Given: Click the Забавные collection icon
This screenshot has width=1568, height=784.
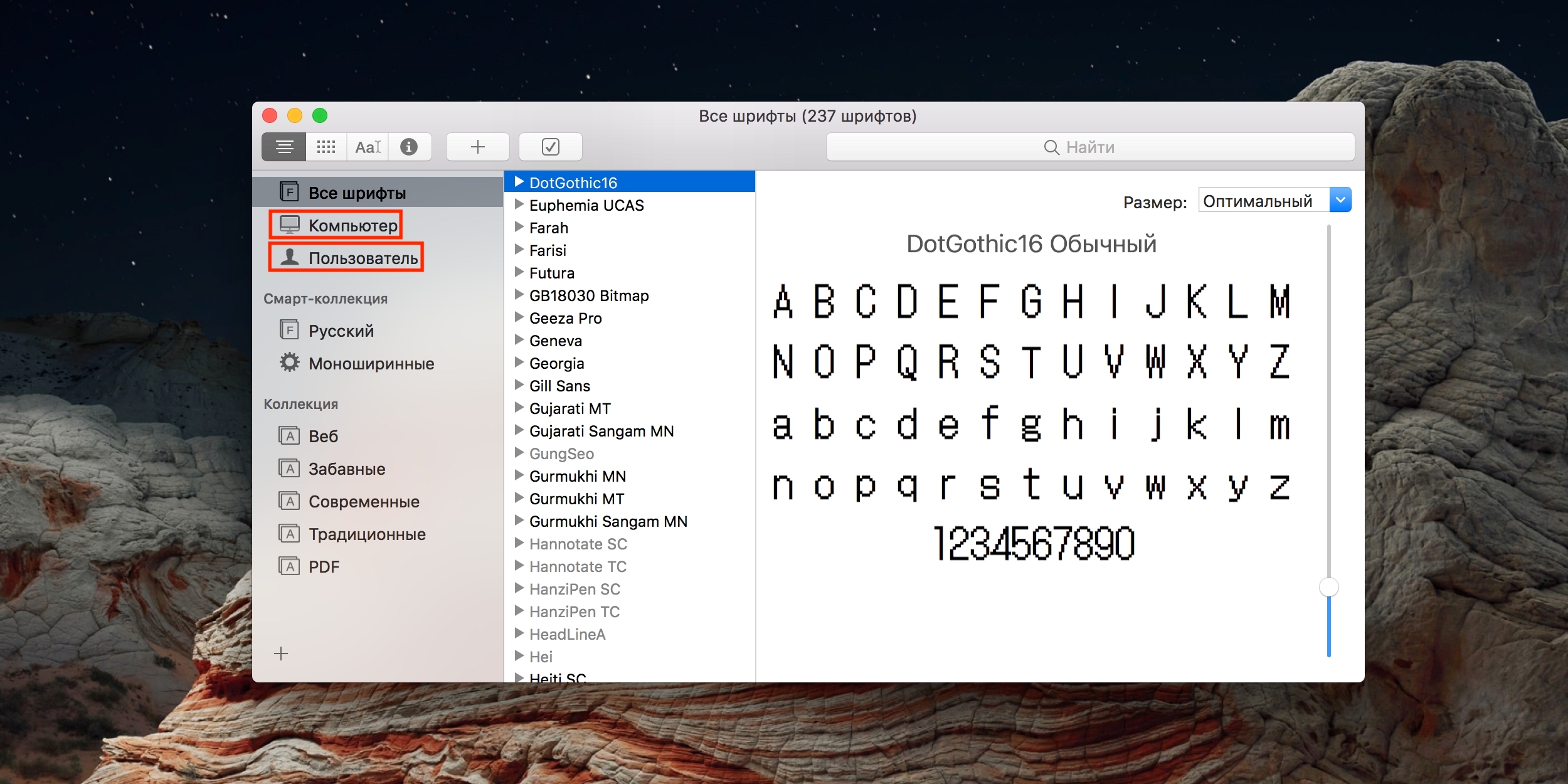Looking at the screenshot, I should tap(289, 467).
